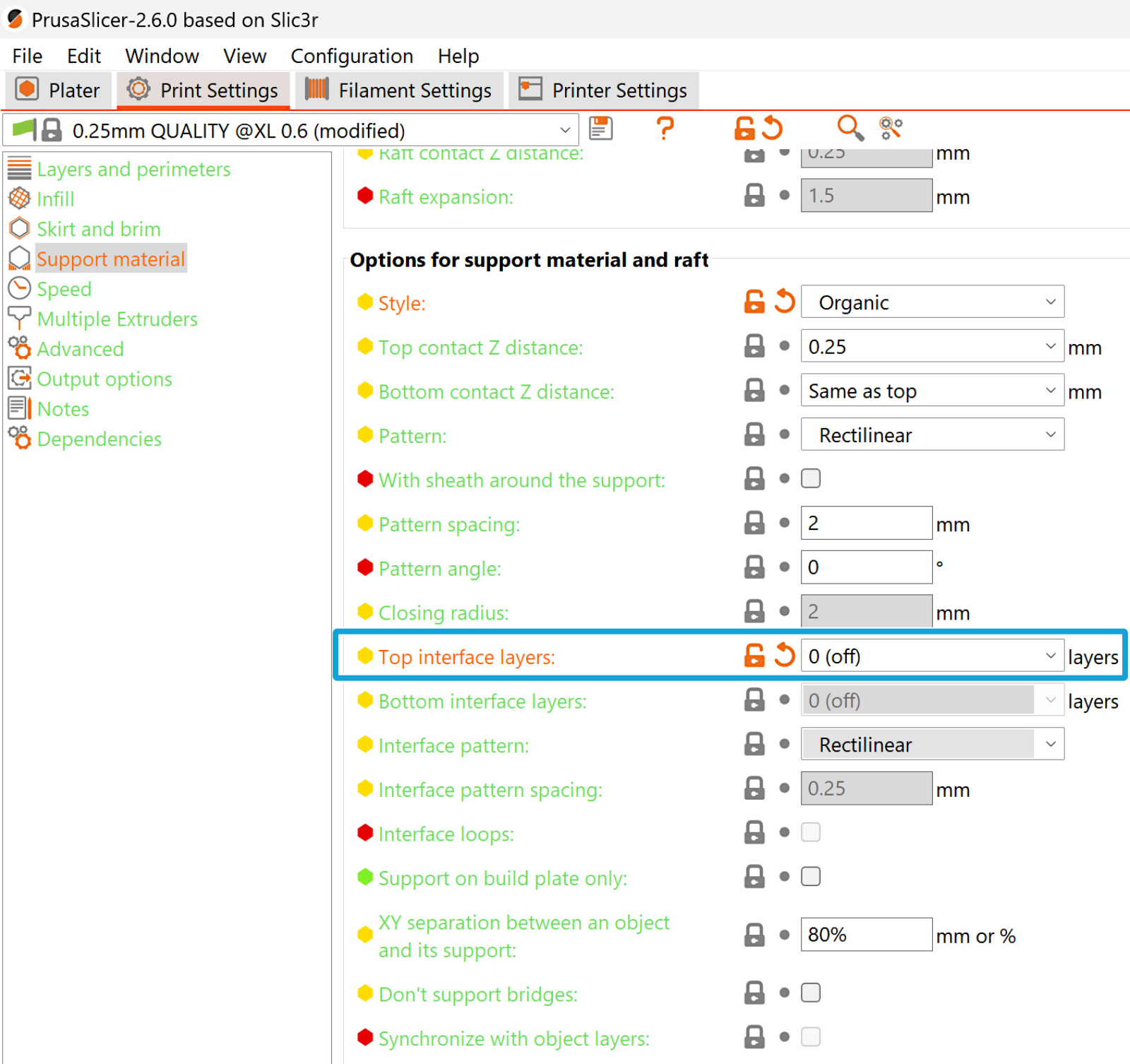The image size is (1130, 1064).
Task: Check the Don't support bridges box
Action: pos(811,993)
